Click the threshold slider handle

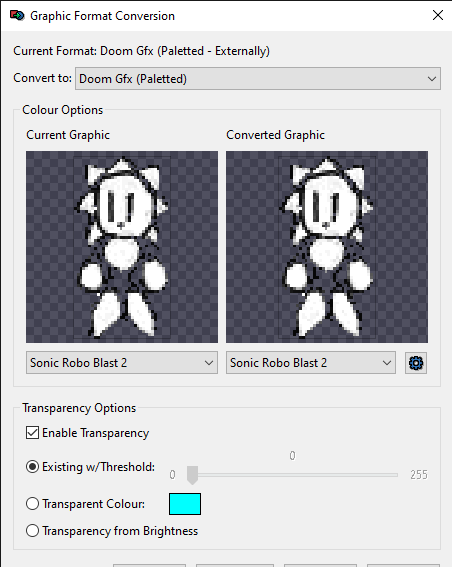[192, 475]
